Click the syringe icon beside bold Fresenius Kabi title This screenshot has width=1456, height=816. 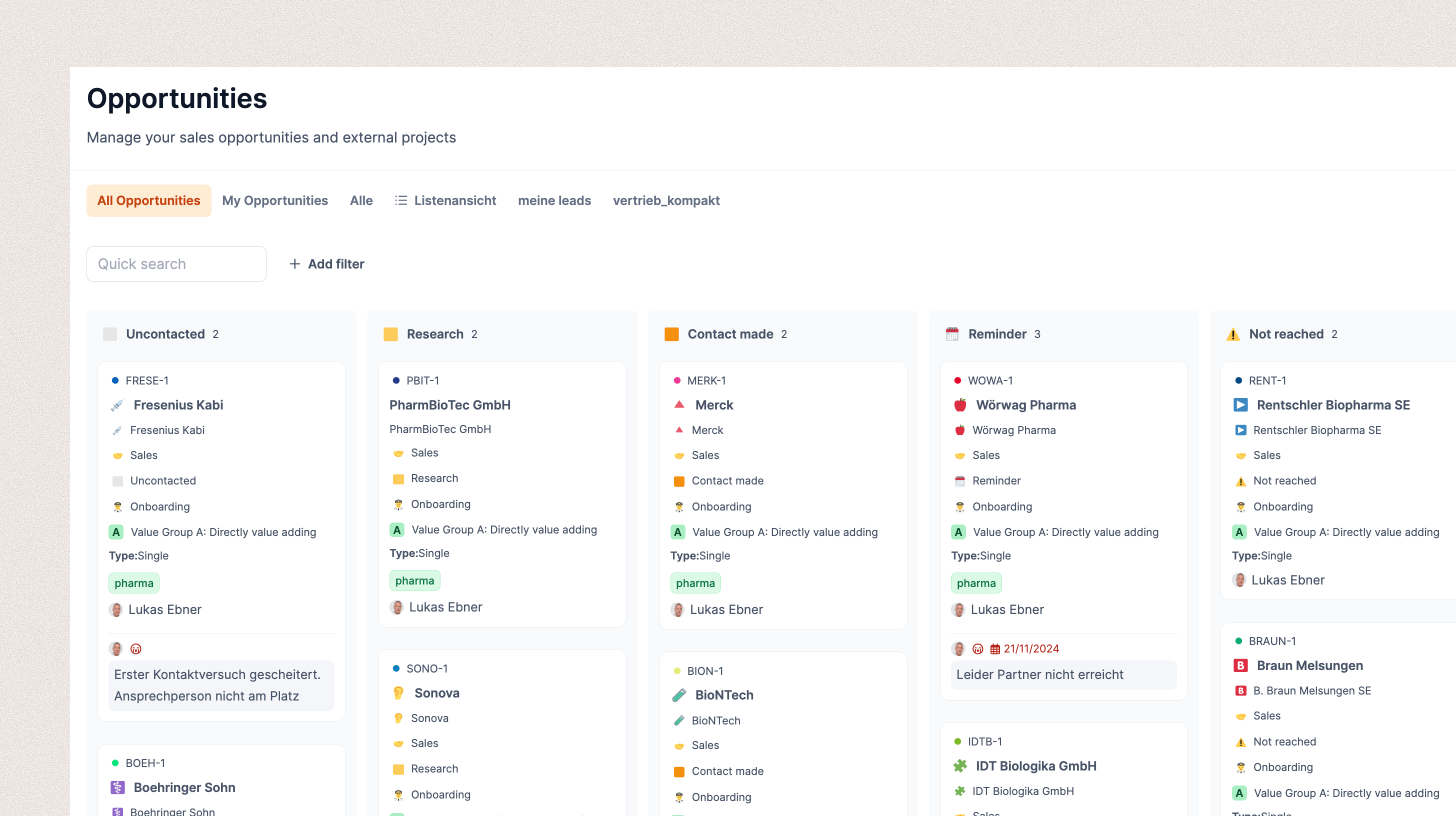(117, 405)
